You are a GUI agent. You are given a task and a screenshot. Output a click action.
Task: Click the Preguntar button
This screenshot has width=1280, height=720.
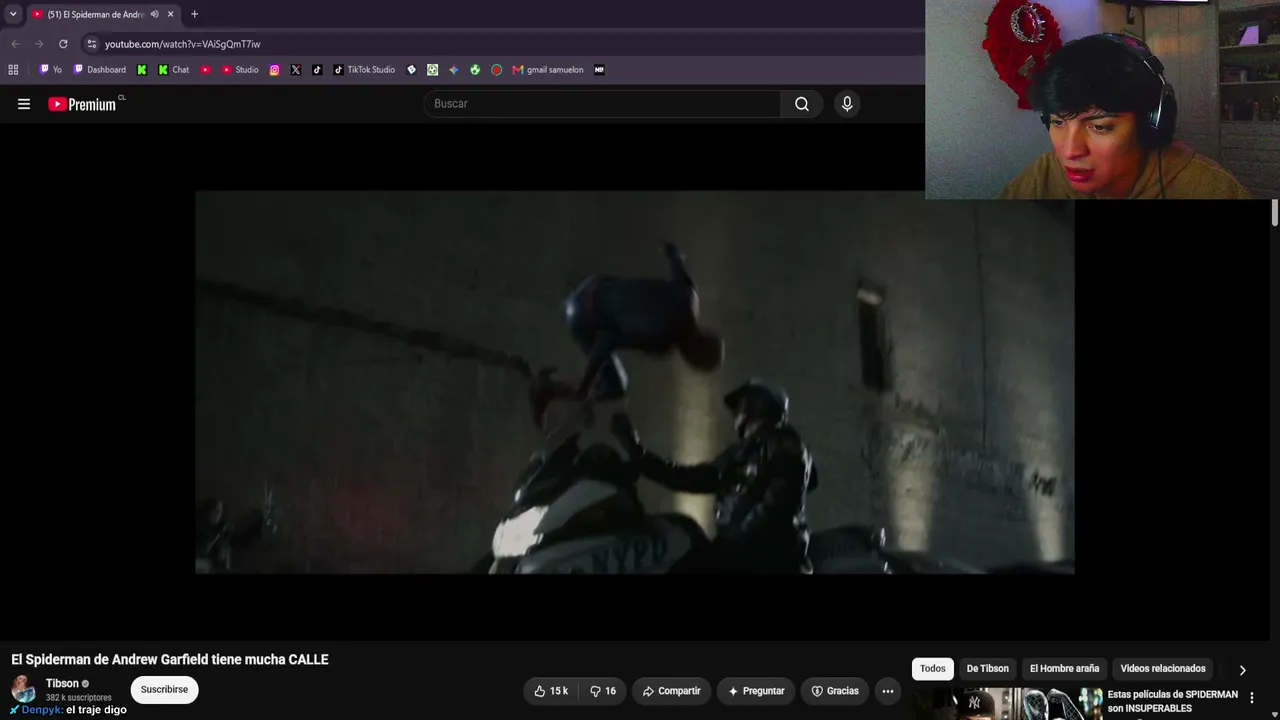tap(756, 691)
